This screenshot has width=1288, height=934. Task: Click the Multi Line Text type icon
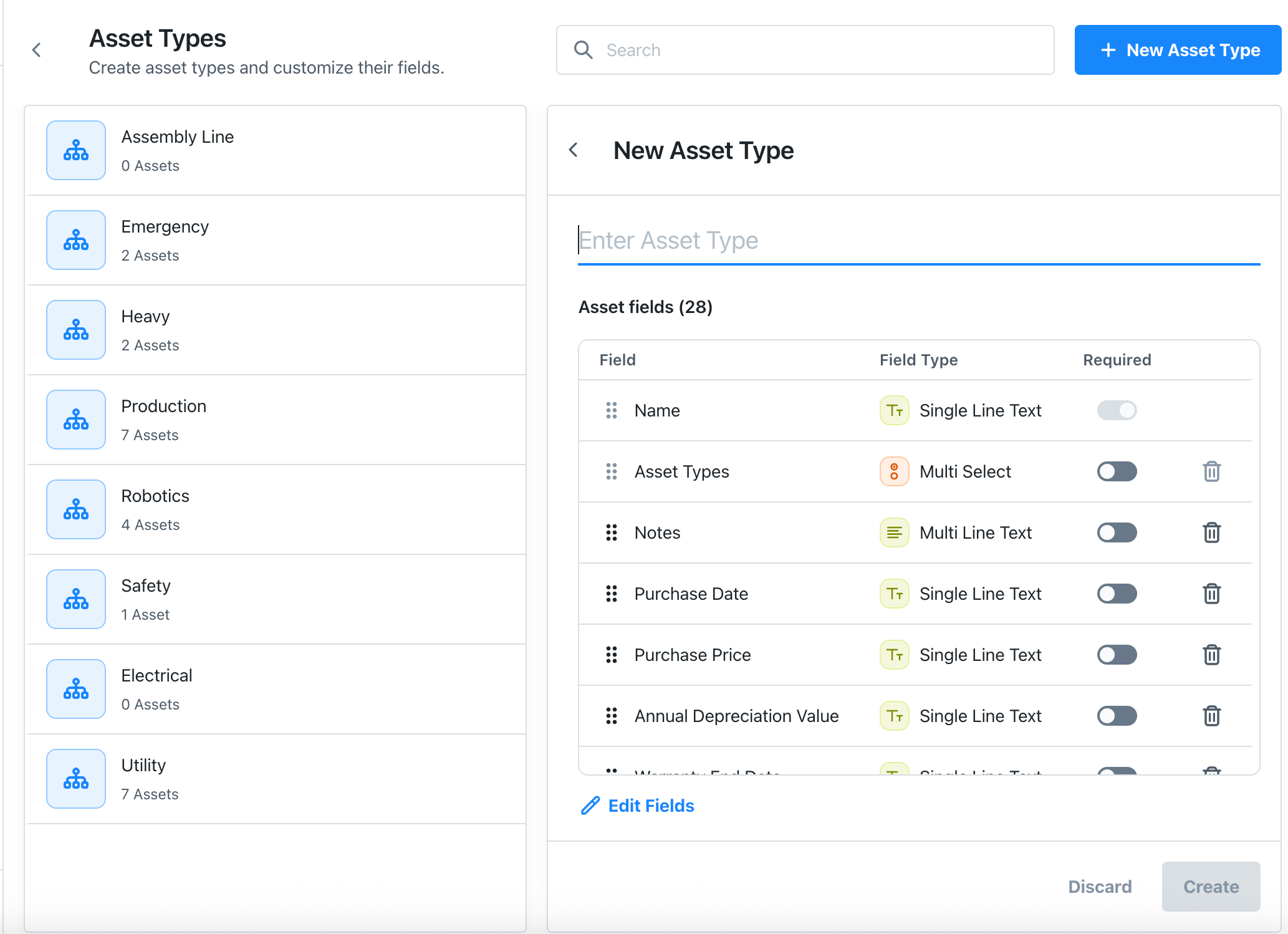[894, 532]
